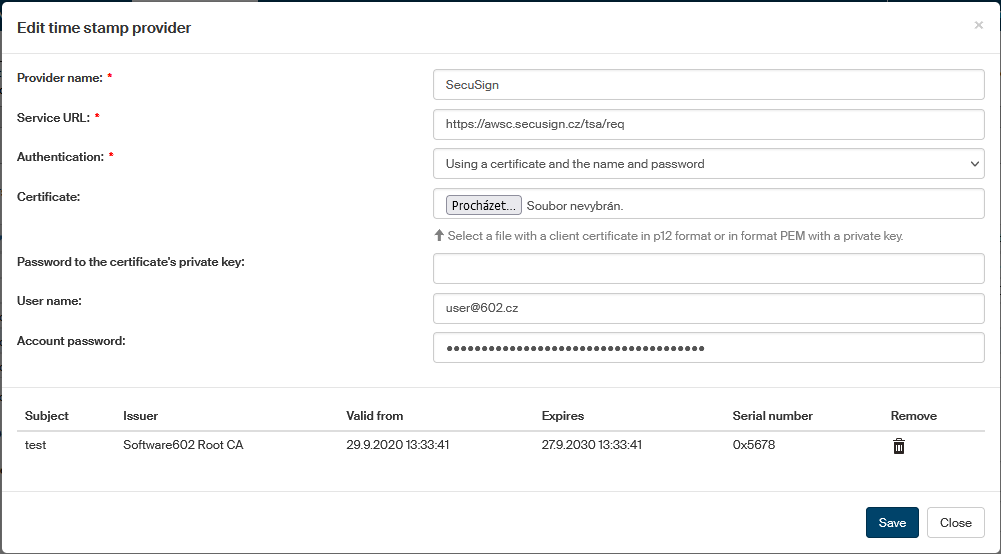Click the Expires column header
The height and width of the screenshot is (554, 1001).
pos(562,416)
